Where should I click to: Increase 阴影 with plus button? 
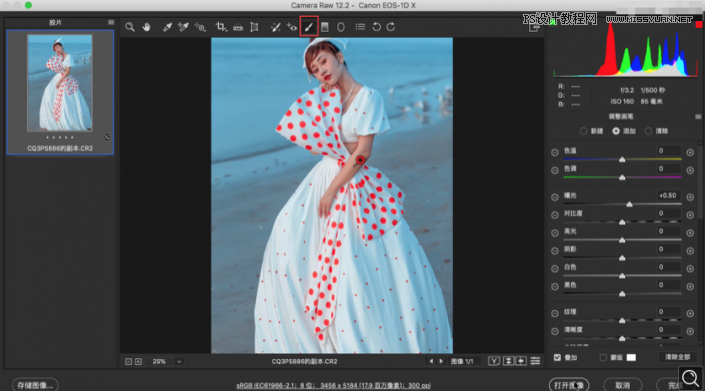(690, 251)
